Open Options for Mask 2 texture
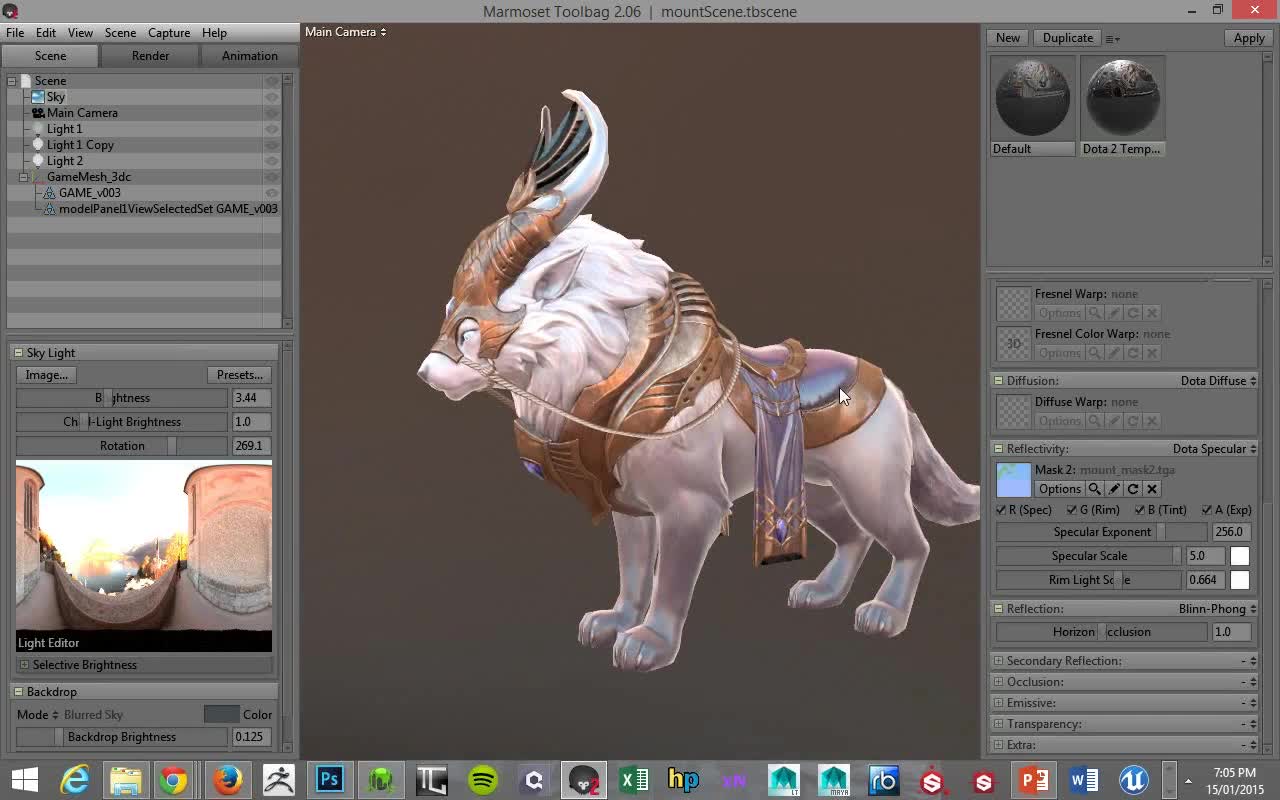Viewport: 1280px width, 800px height. pyautogui.click(x=1060, y=489)
